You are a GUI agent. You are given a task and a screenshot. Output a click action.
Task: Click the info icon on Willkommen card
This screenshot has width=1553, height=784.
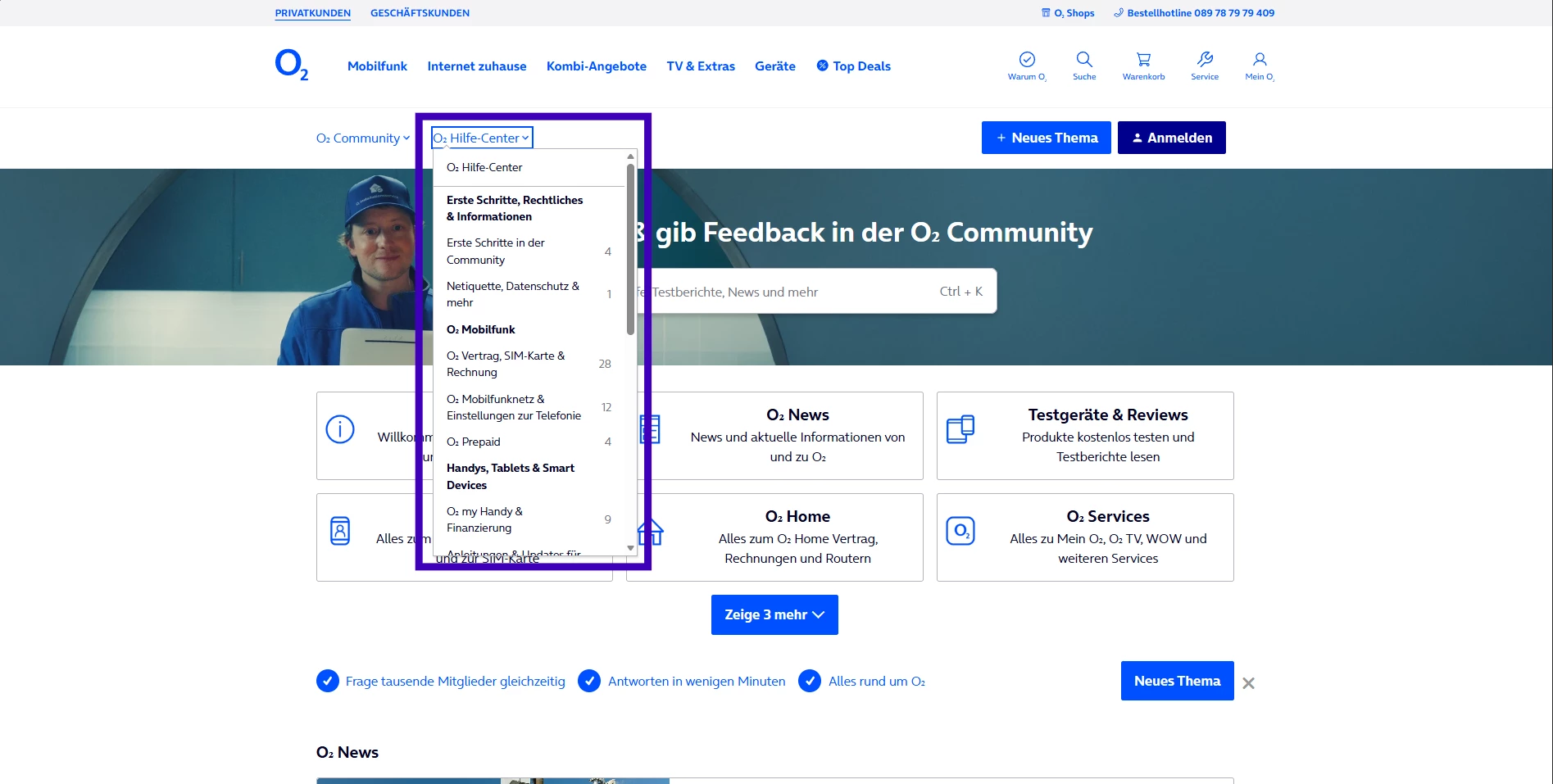click(x=340, y=429)
